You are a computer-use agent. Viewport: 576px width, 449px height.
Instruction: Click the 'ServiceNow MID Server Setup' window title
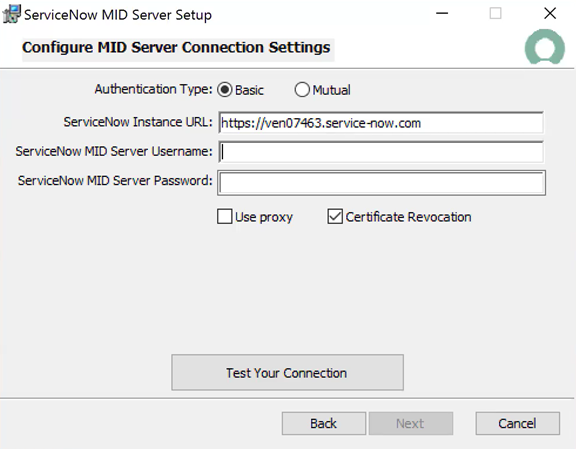(118, 15)
